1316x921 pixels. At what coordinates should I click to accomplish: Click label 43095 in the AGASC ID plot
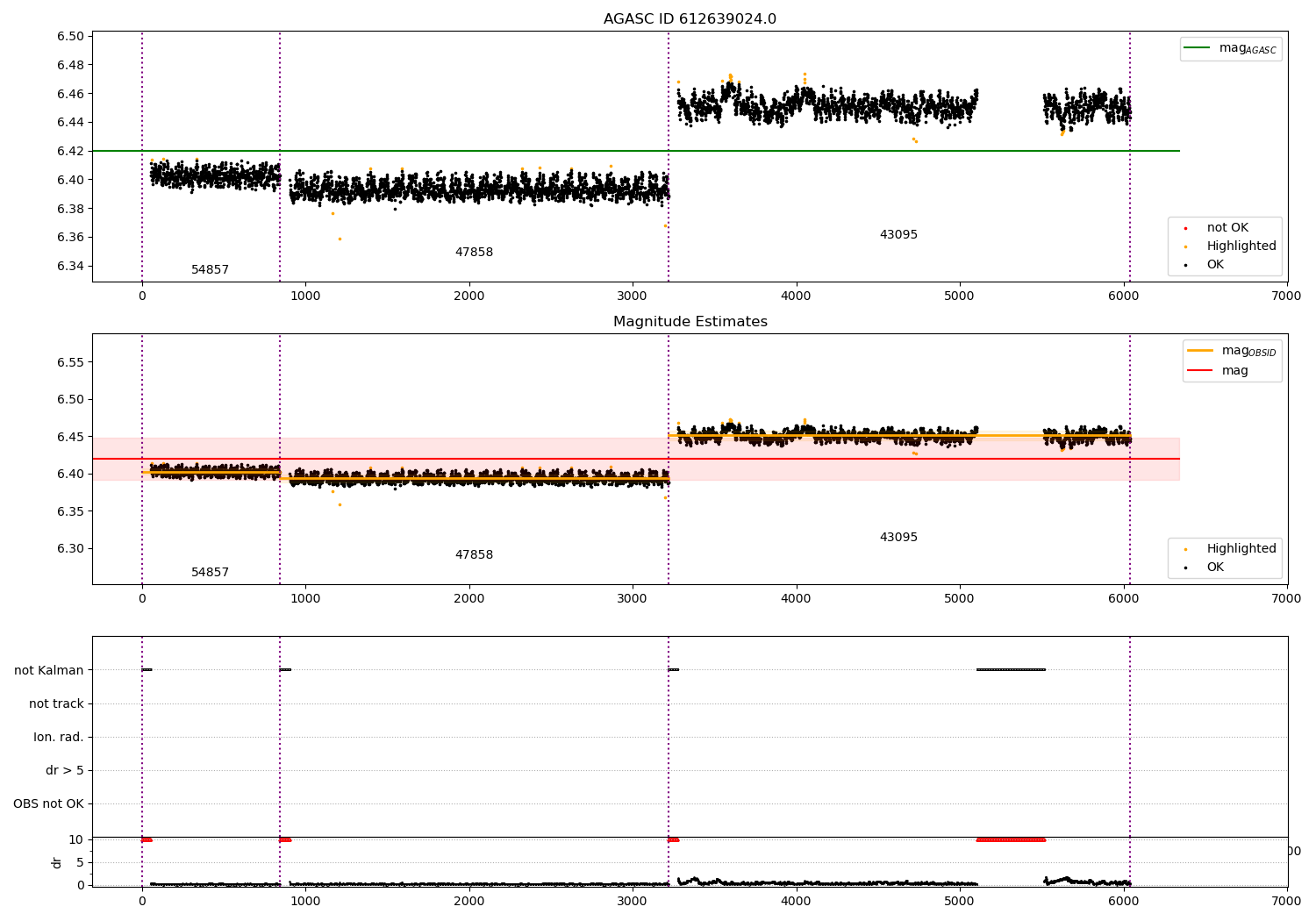click(x=898, y=235)
